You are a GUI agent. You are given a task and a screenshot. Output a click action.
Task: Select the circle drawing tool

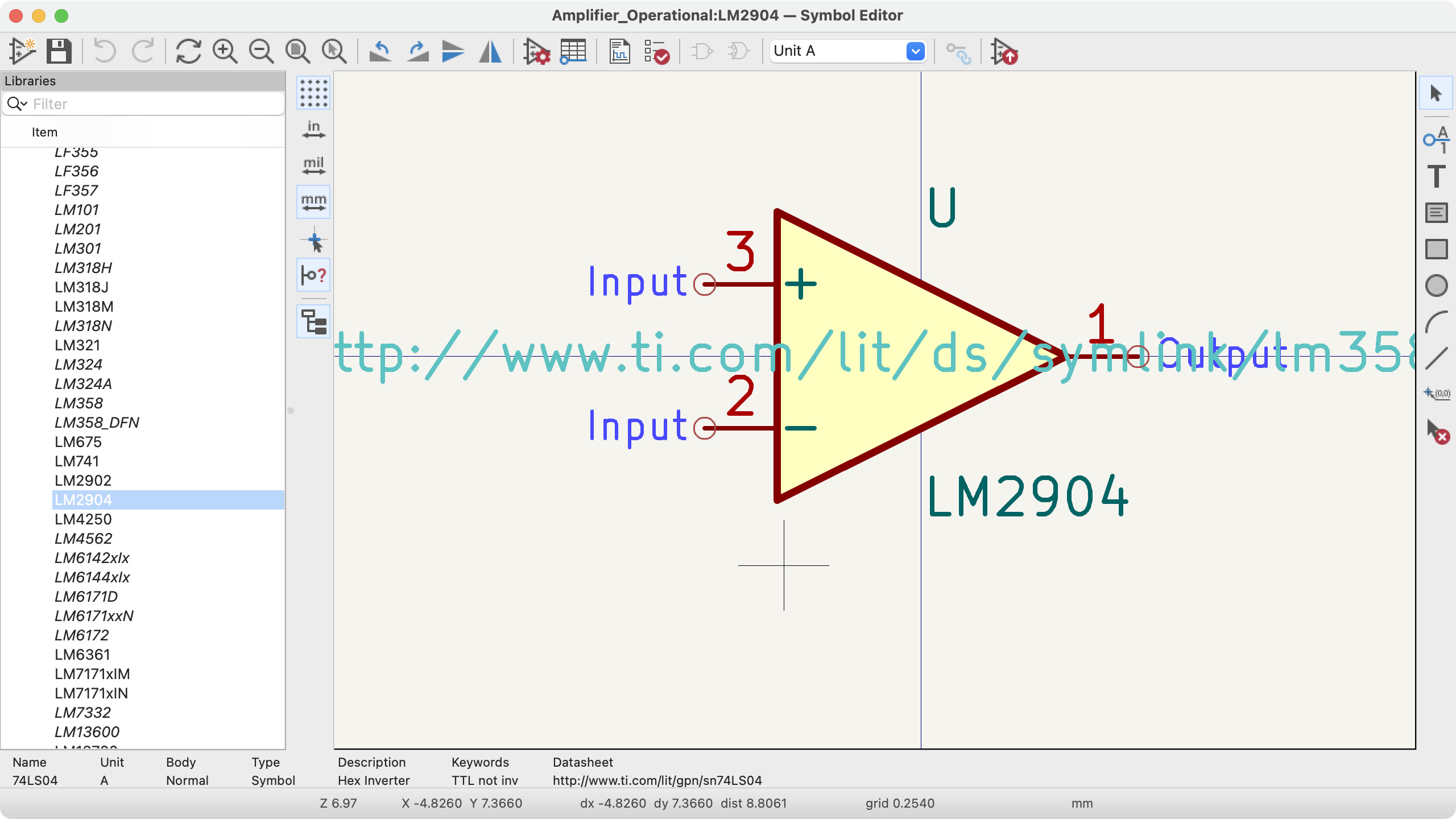point(1436,286)
